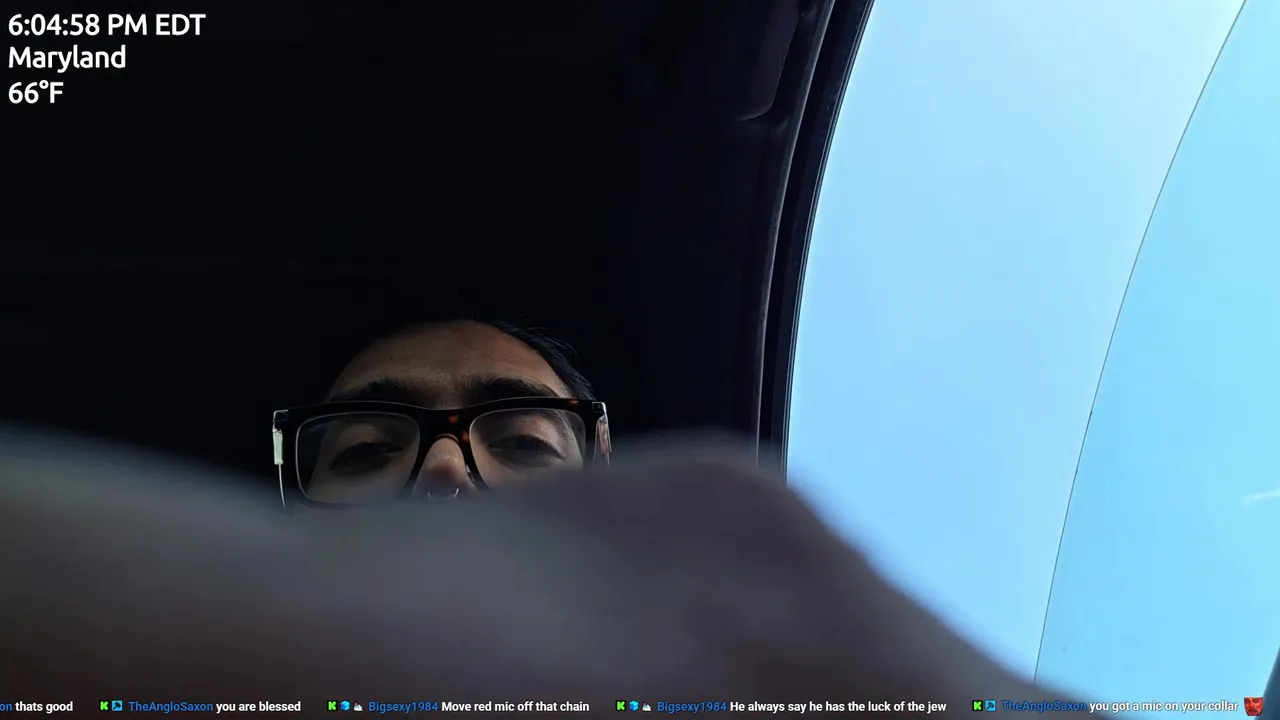Click the green K badge before 'you are blessed'
The image size is (1280, 720).
click(104, 706)
